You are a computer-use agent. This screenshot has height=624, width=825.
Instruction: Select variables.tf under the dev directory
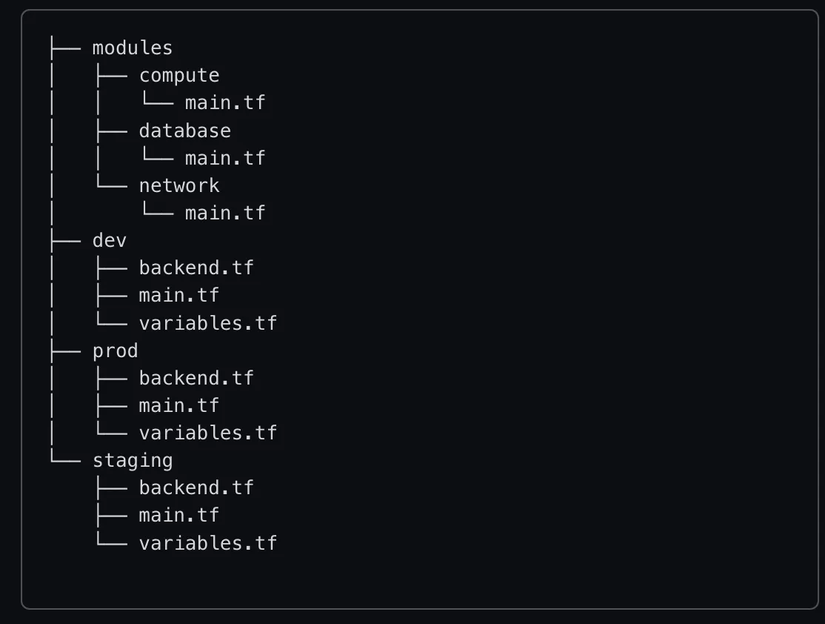[x=208, y=323]
